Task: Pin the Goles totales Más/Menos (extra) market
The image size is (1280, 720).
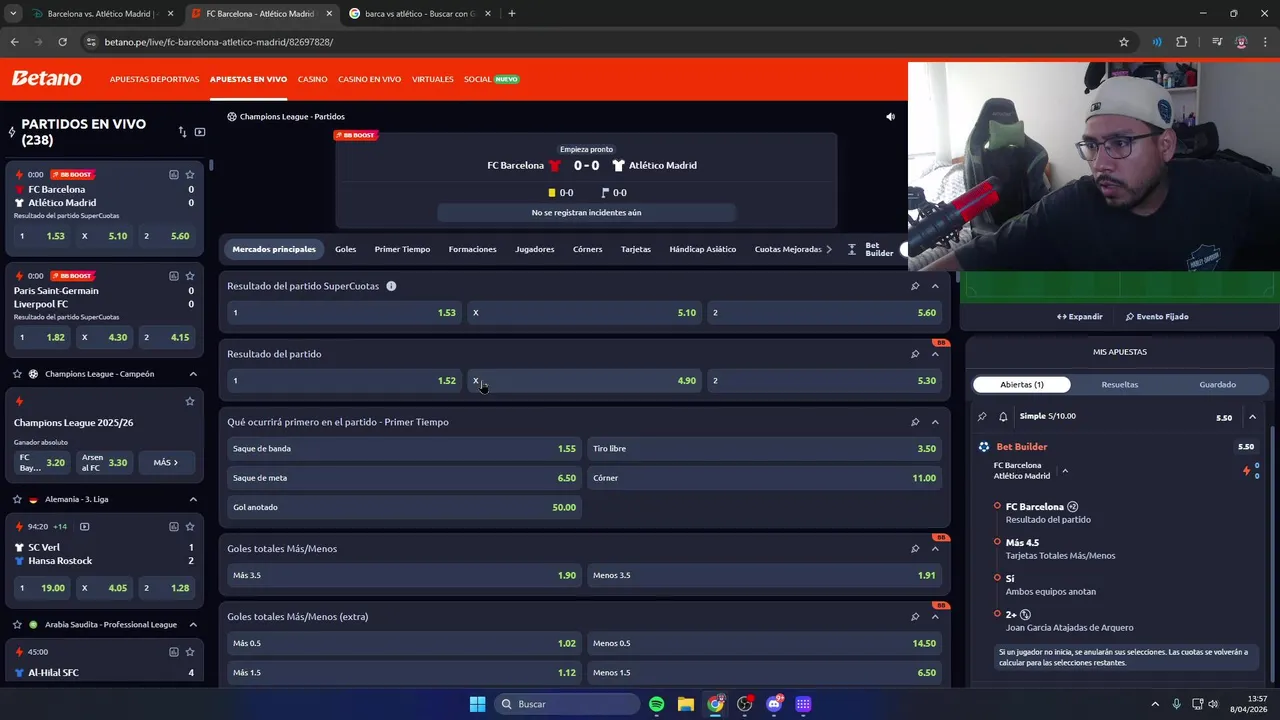Action: coord(915,617)
